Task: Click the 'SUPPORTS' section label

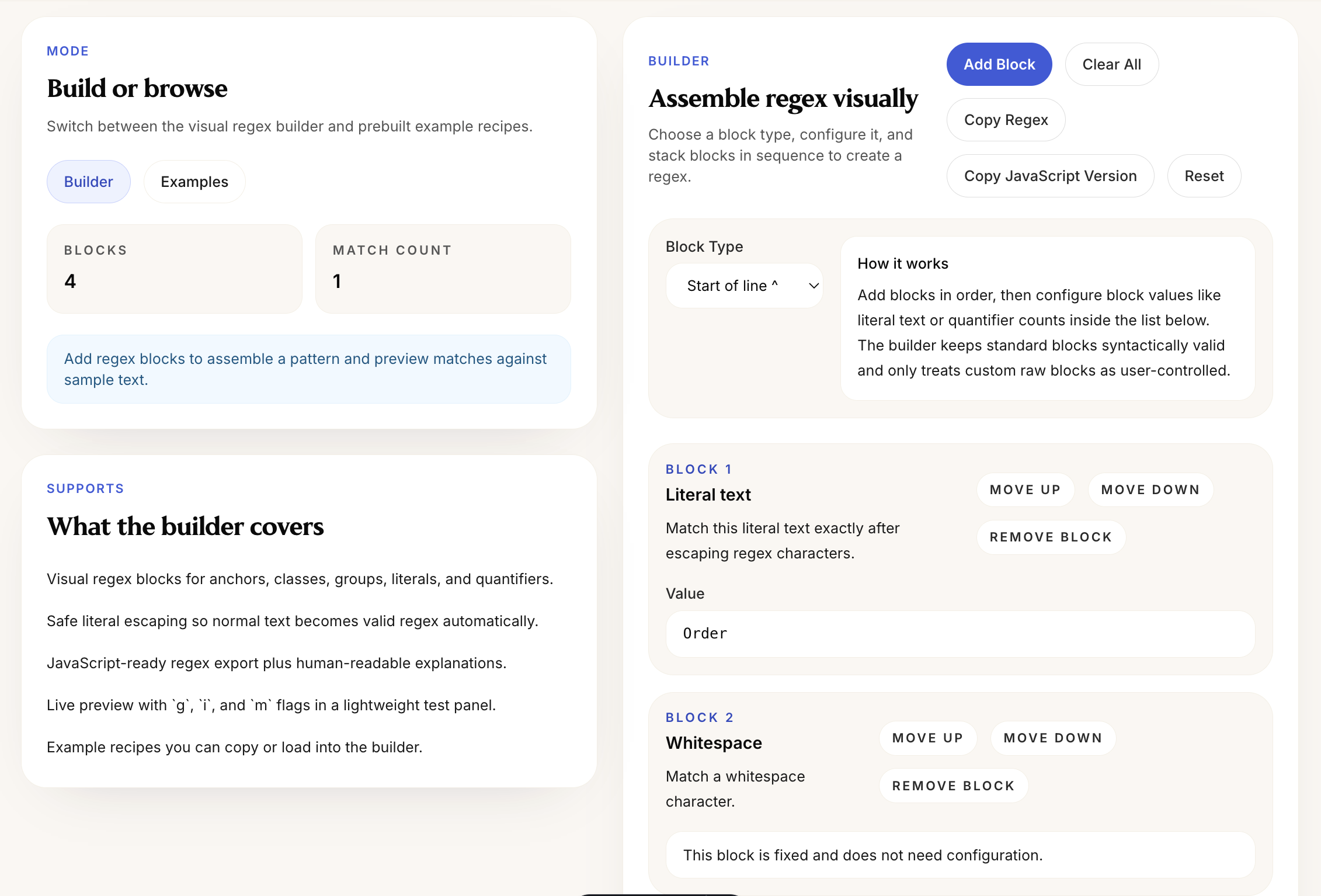Action: coord(85,488)
